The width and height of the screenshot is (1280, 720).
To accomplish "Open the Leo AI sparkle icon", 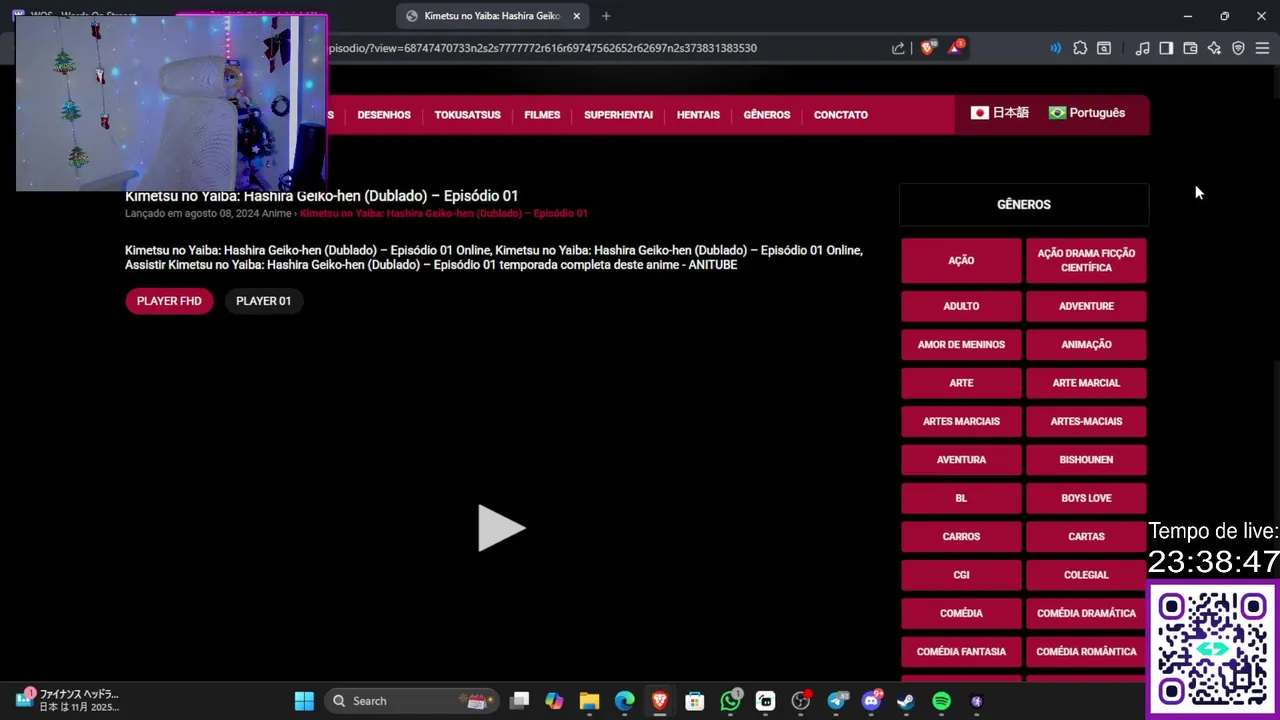I will click(1214, 48).
